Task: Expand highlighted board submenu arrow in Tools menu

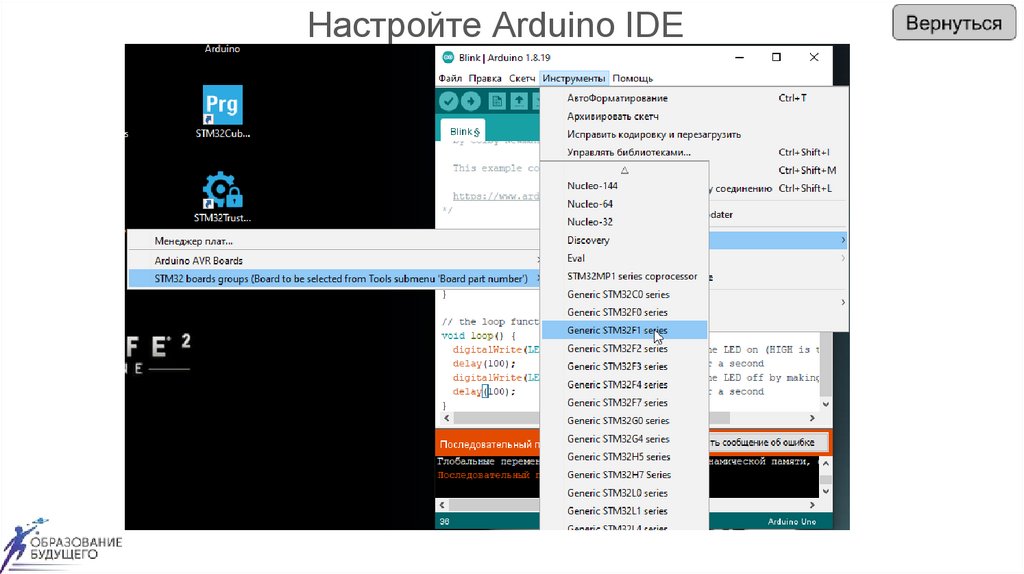Action: tap(843, 240)
